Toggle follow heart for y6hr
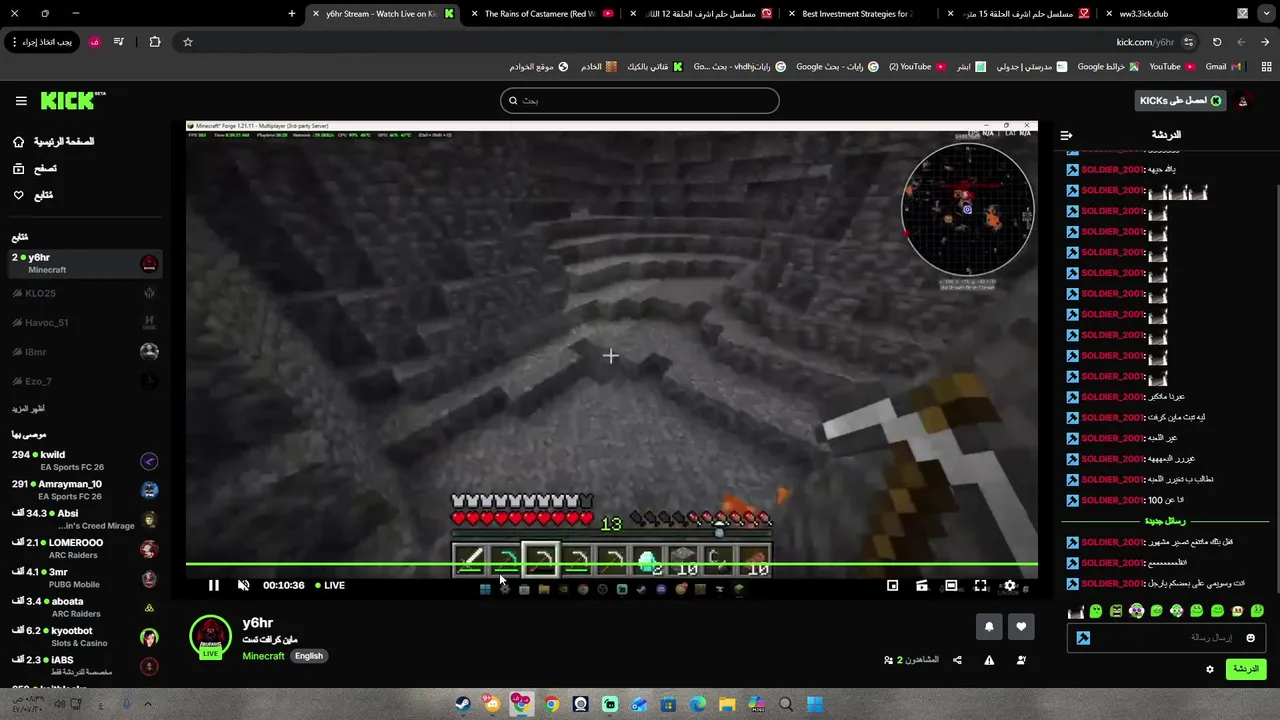1280x720 pixels. (x=1021, y=627)
